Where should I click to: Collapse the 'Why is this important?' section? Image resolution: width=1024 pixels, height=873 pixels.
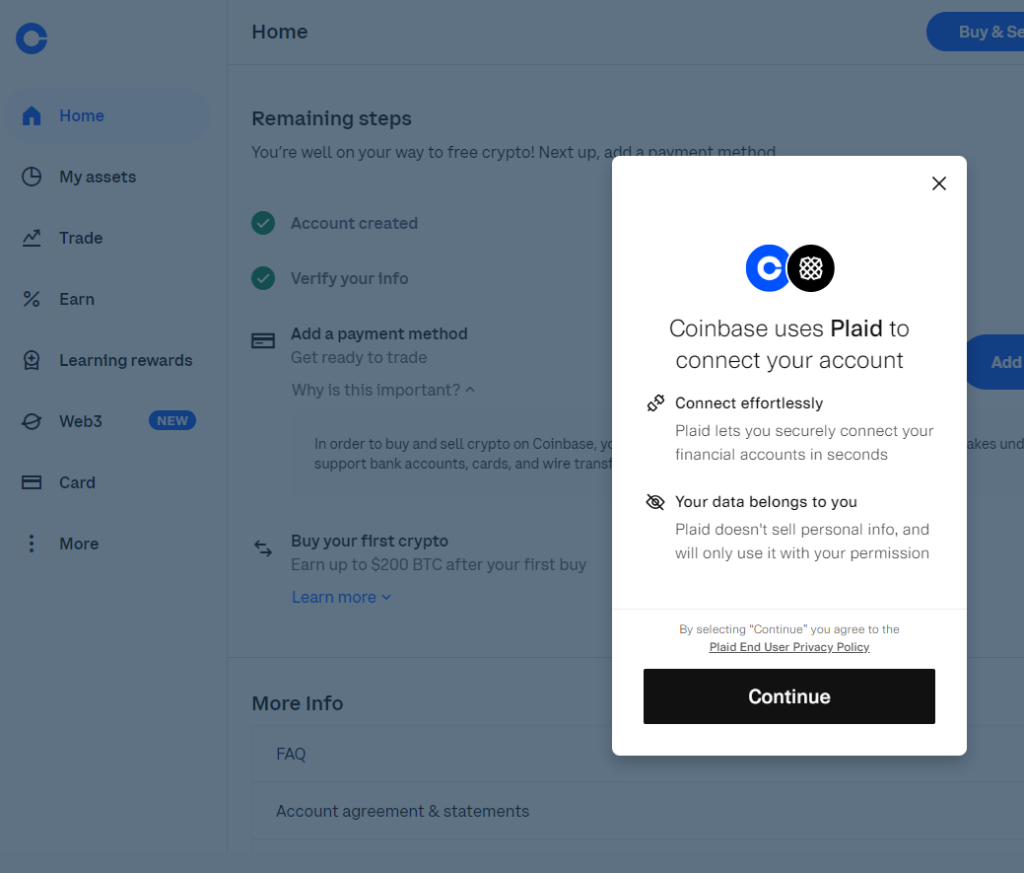pos(383,390)
